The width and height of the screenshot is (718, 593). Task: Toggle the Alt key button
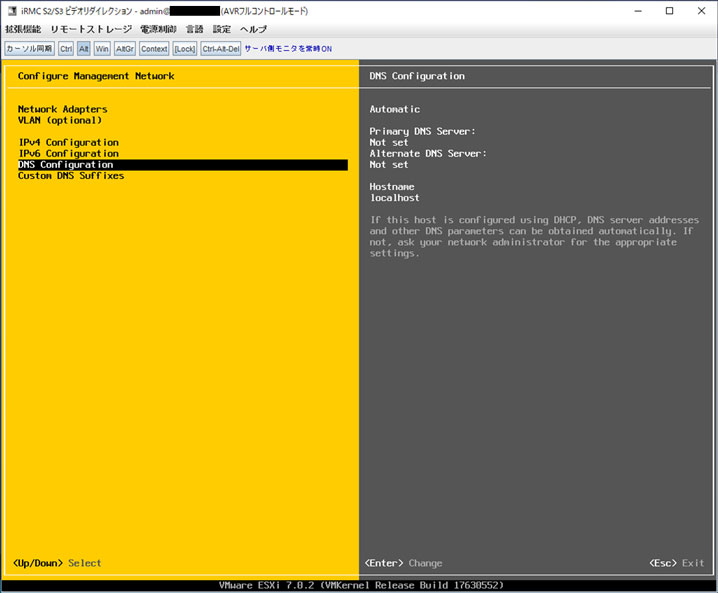[83, 49]
